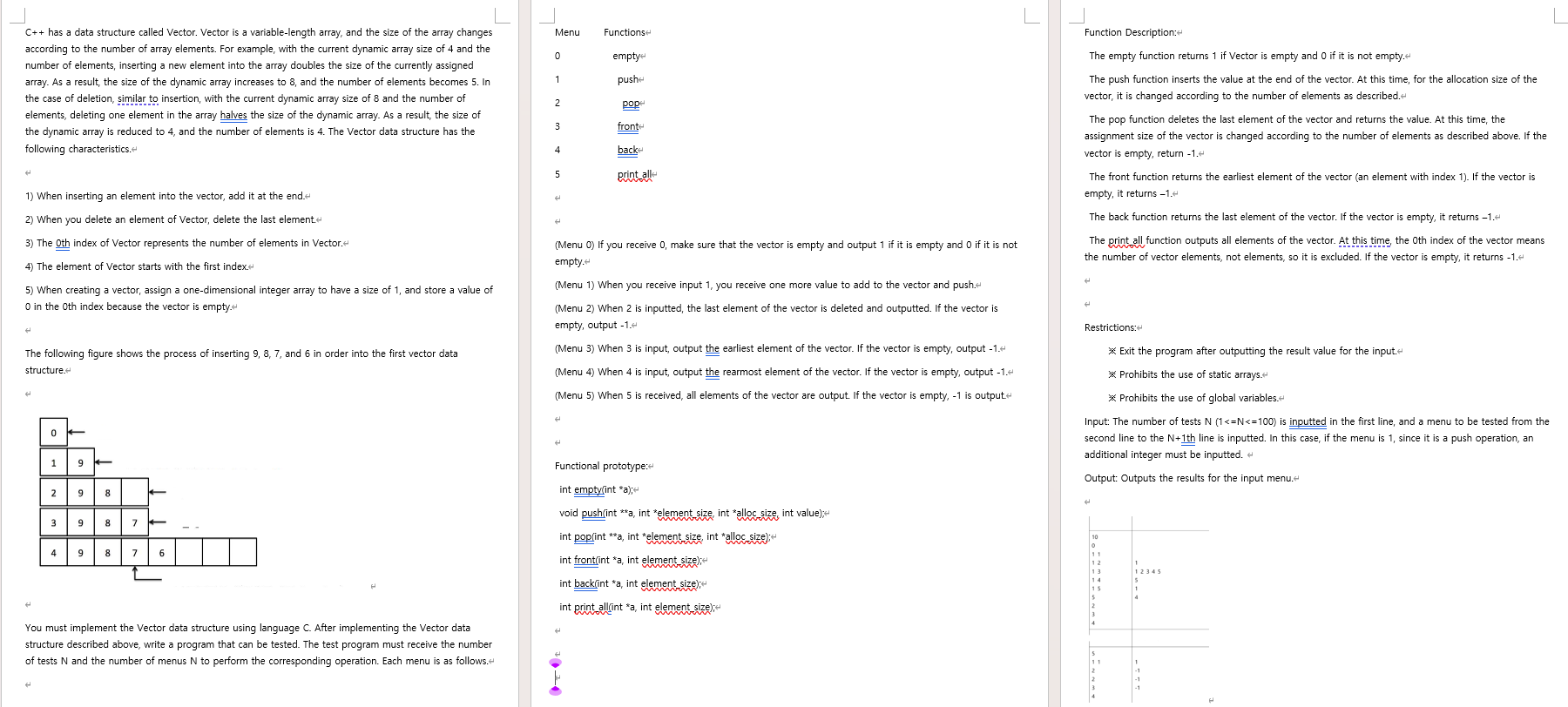The image size is (1568, 707).
Task: Click the '(Menu 5) When 5 is received' line
Action: pos(780,395)
